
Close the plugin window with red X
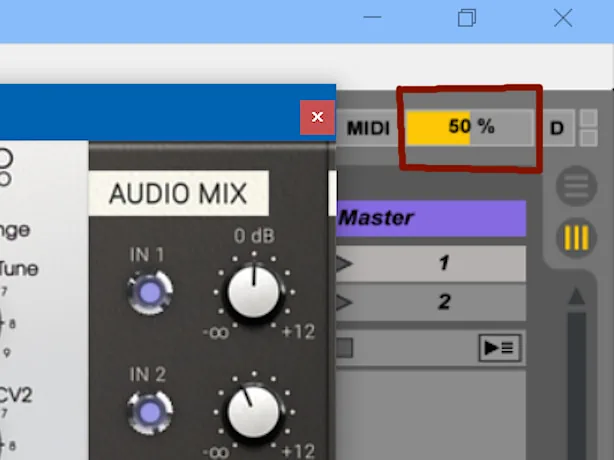point(317,117)
